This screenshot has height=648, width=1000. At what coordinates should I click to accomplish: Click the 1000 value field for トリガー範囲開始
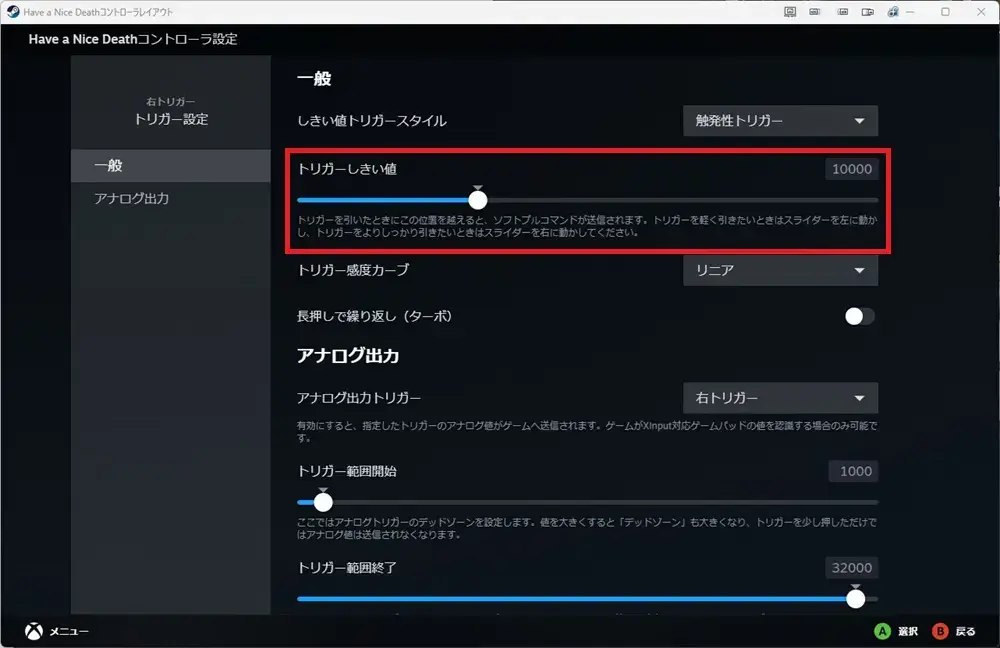coord(853,471)
